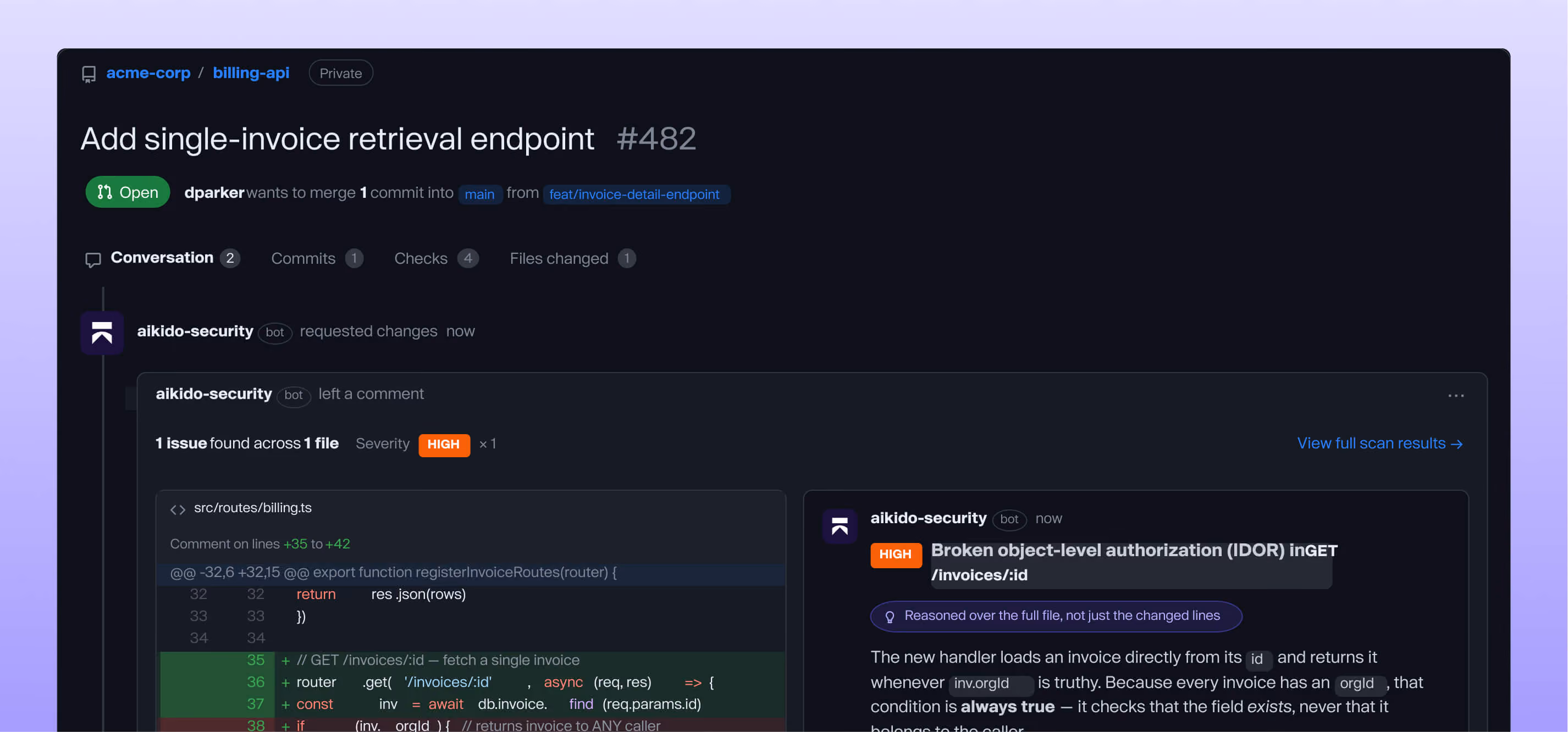The image size is (1568, 732).
Task: Click the aikido-security avatar in the finding card
Action: [840, 526]
